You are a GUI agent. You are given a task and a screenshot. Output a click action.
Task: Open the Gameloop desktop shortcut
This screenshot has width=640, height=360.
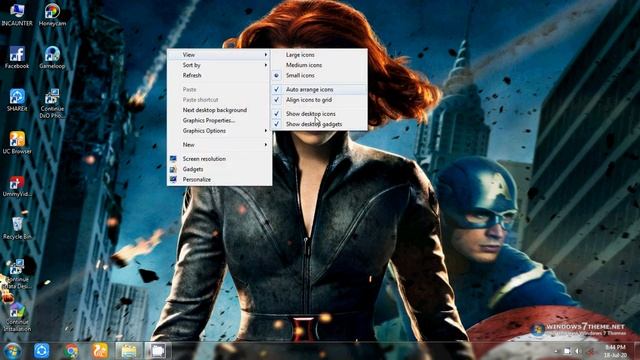(x=52, y=58)
